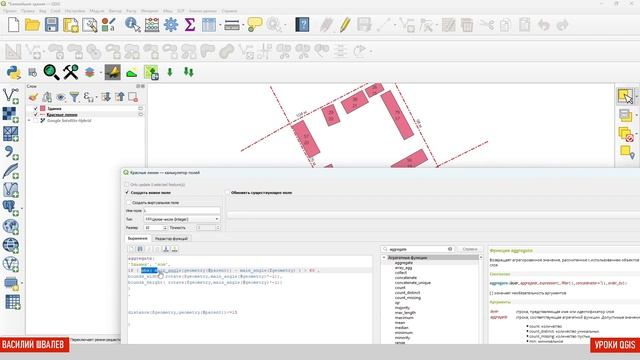This screenshot has height=360, width=640.
Task: Toggle Создать новое поле checkbox
Action: [x=127, y=192]
